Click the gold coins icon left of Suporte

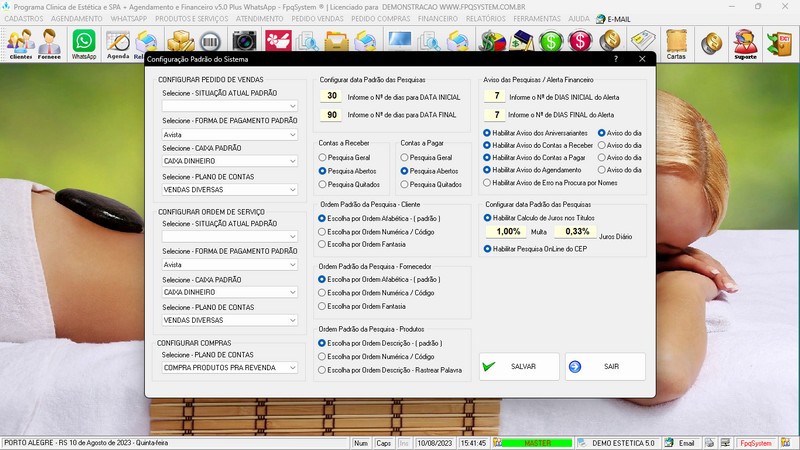tap(711, 43)
